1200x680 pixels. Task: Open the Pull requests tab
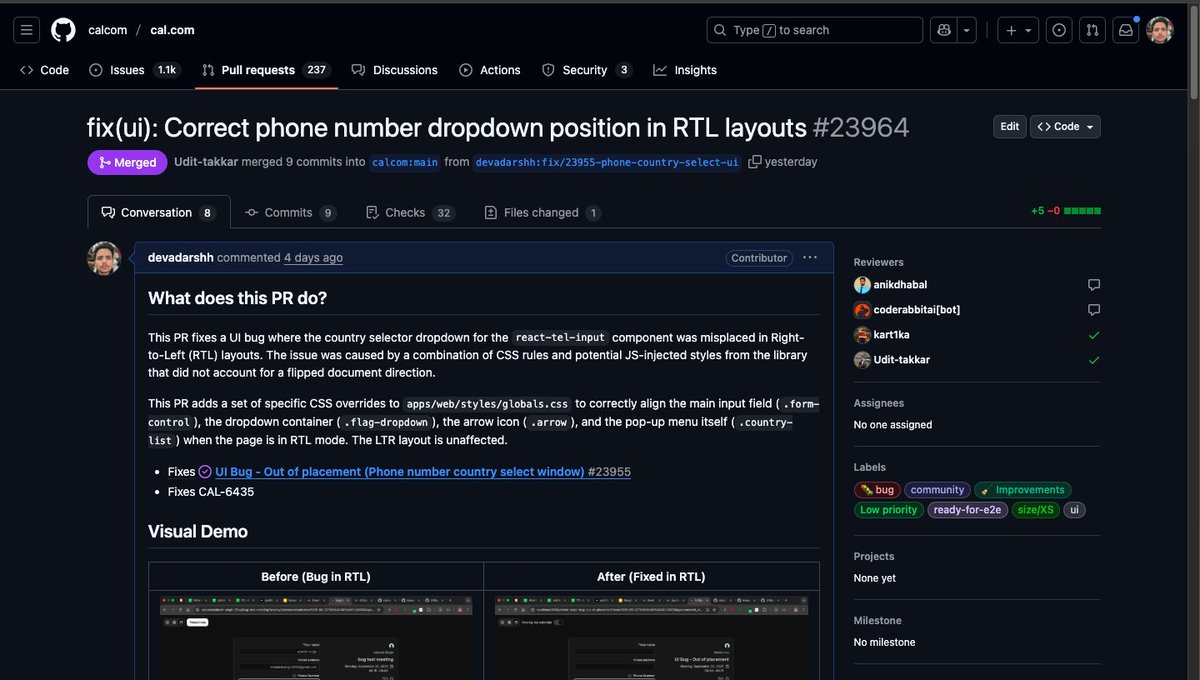(x=264, y=70)
